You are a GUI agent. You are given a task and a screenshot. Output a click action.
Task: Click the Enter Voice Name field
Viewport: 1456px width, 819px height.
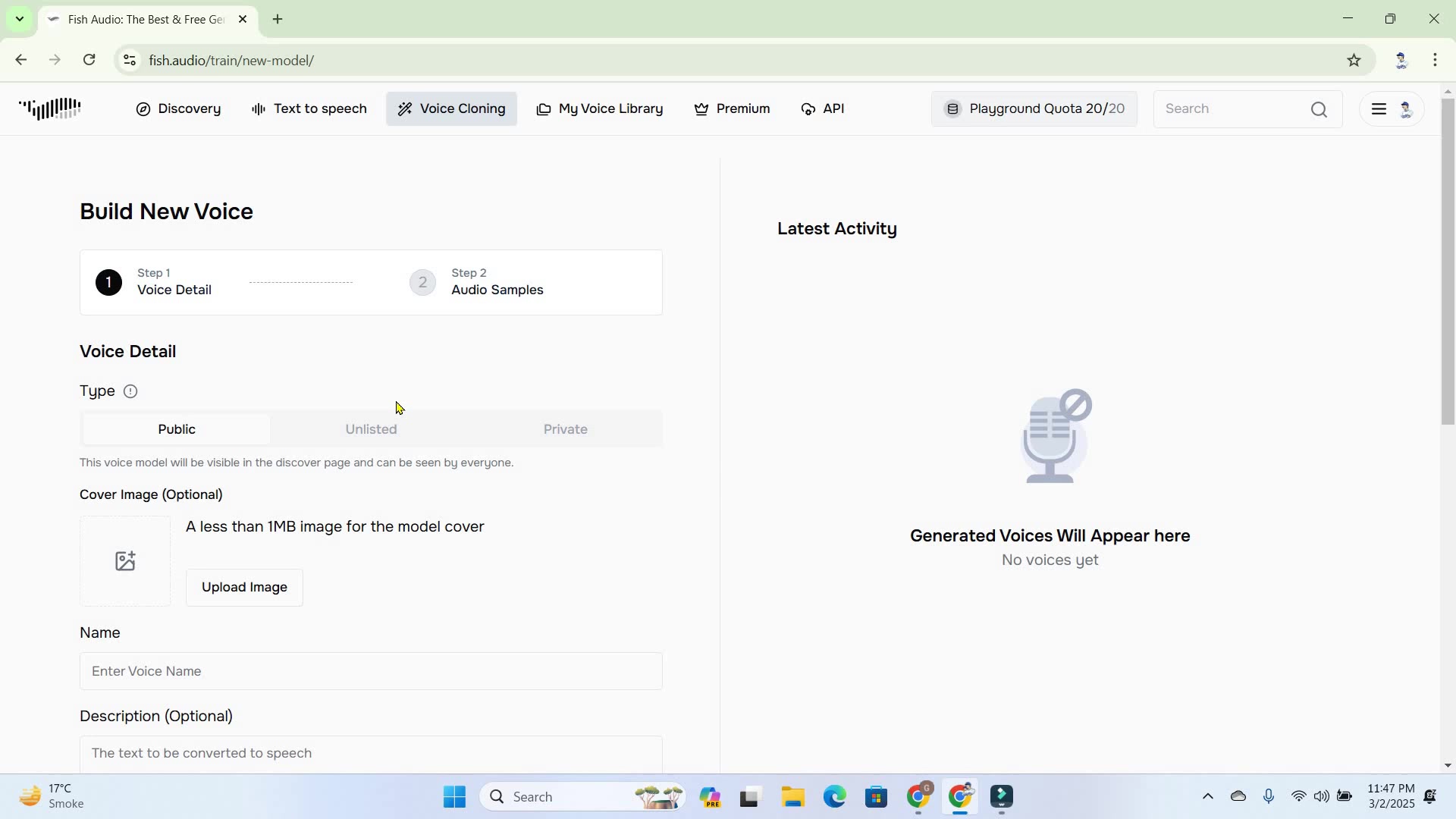[371, 671]
